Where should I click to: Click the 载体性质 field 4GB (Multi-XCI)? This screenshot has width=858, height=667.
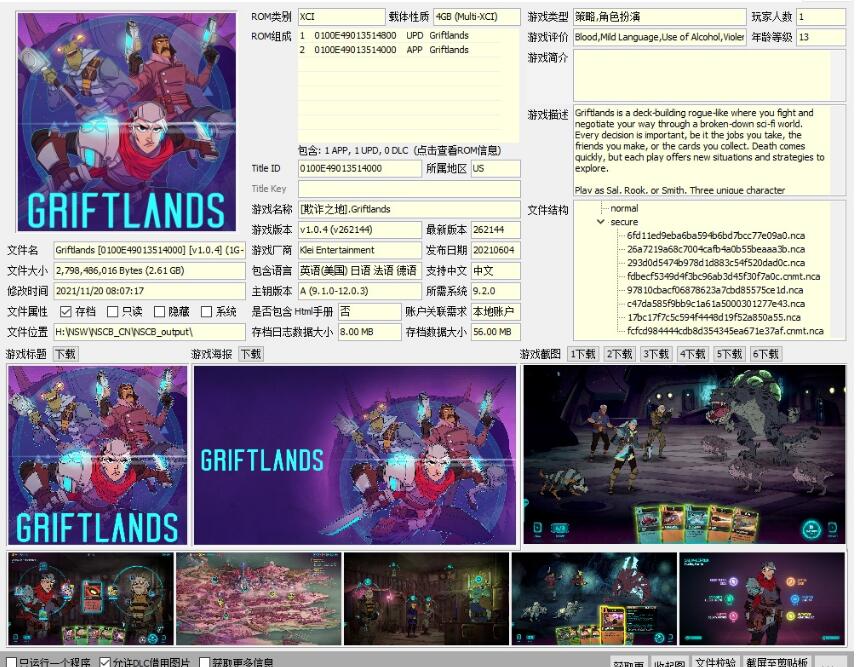click(x=477, y=17)
